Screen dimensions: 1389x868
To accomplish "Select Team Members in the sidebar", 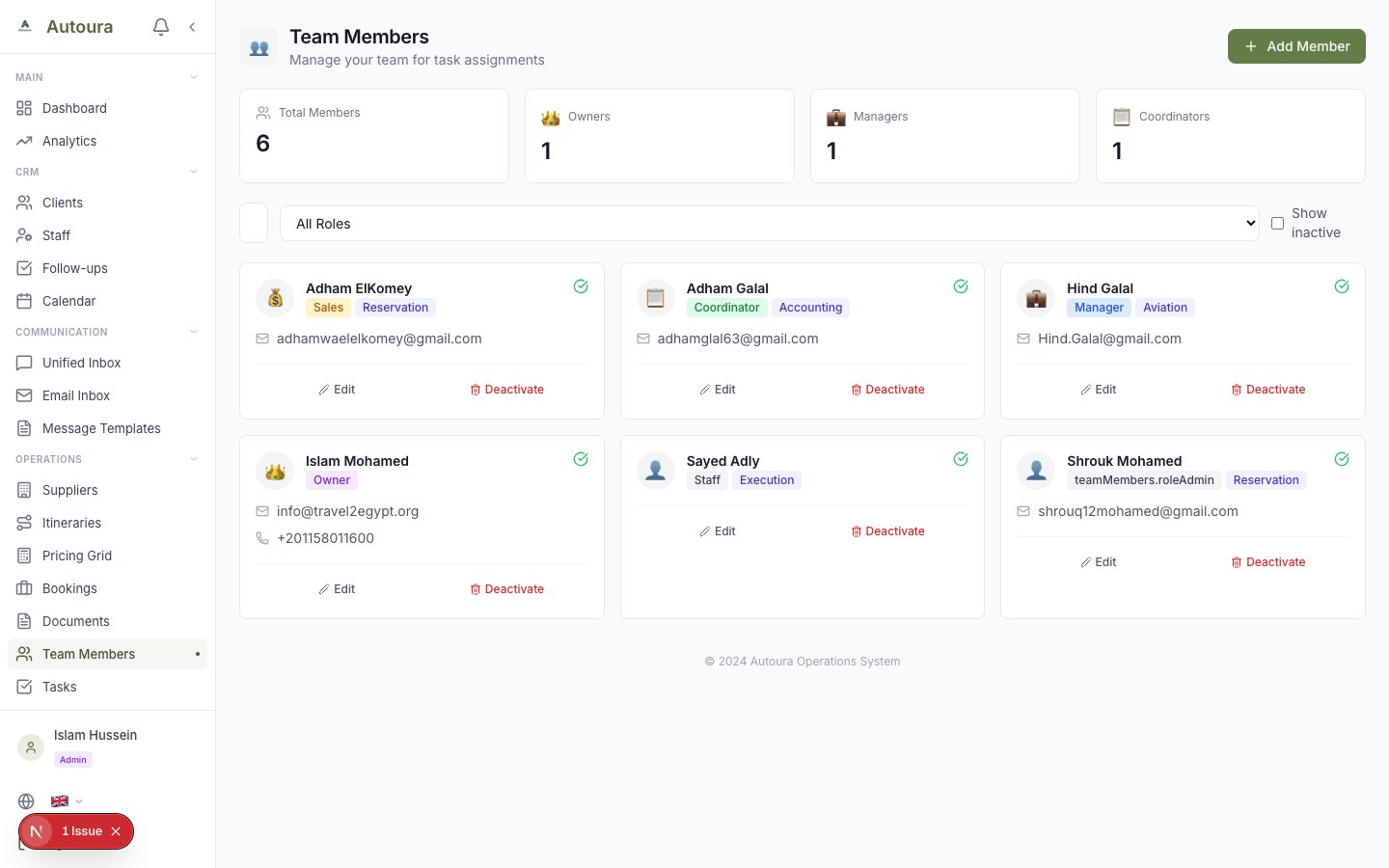I will [107, 654].
